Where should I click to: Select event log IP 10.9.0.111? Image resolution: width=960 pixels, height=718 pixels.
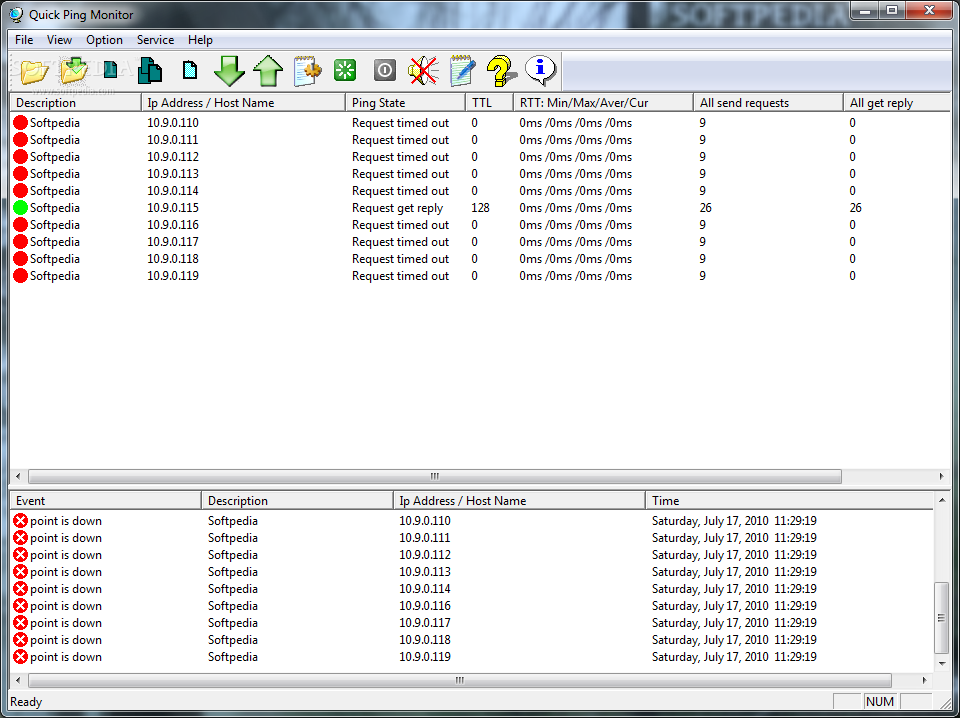pos(425,538)
